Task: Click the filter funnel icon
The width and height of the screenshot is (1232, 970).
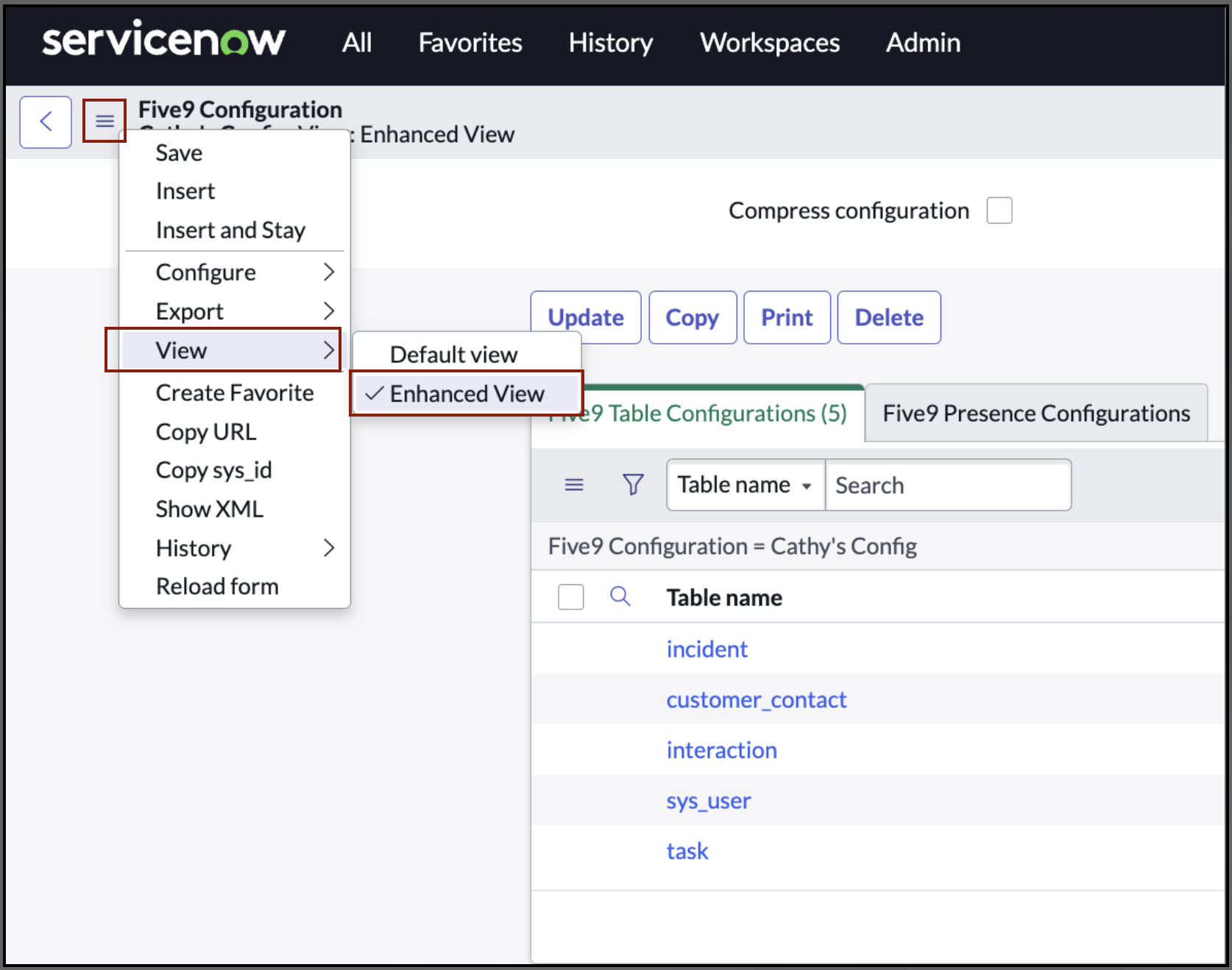Action: [x=633, y=484]
